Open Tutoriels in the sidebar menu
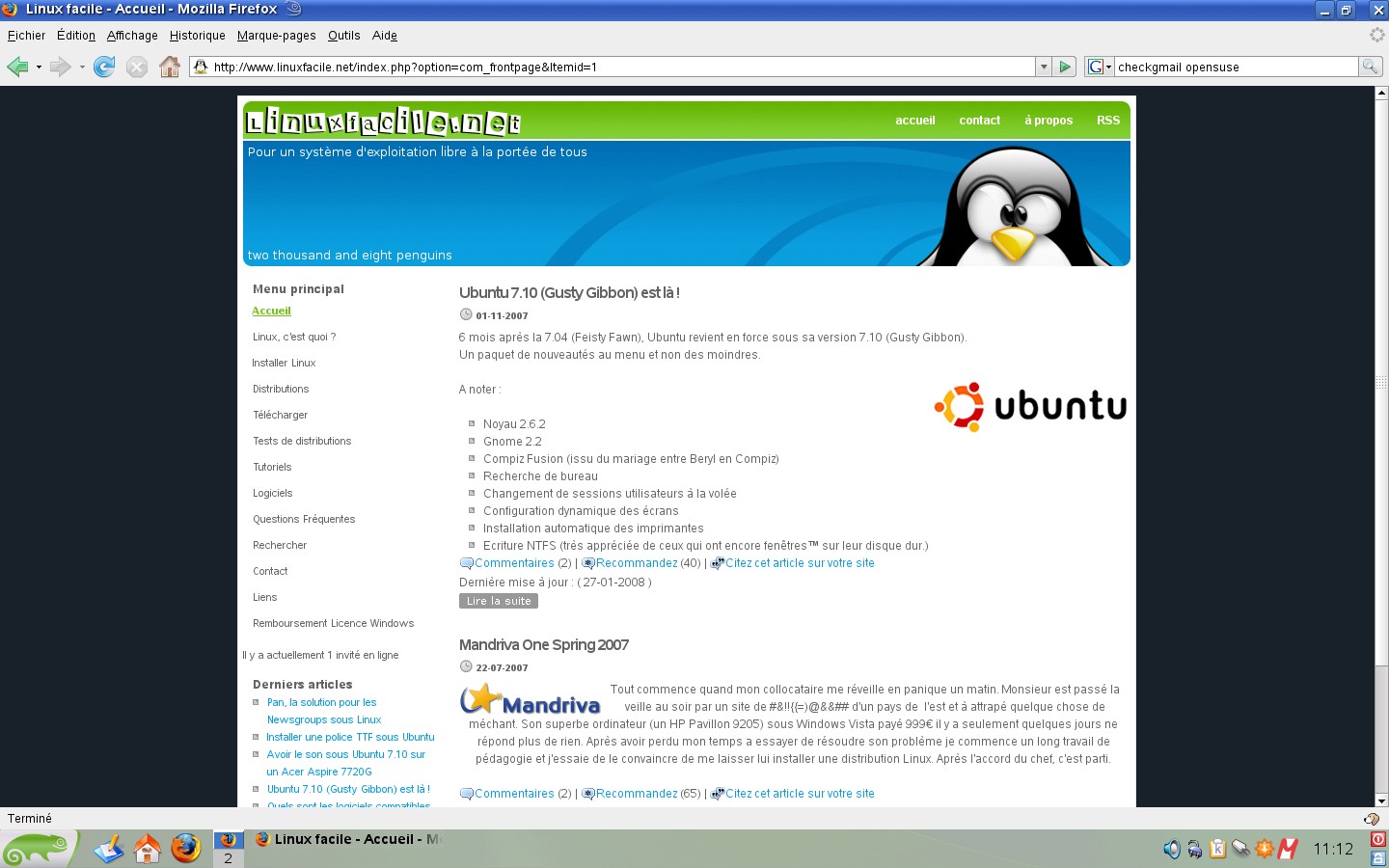Viewport: 1389px width, 868px height. (272, 467)
